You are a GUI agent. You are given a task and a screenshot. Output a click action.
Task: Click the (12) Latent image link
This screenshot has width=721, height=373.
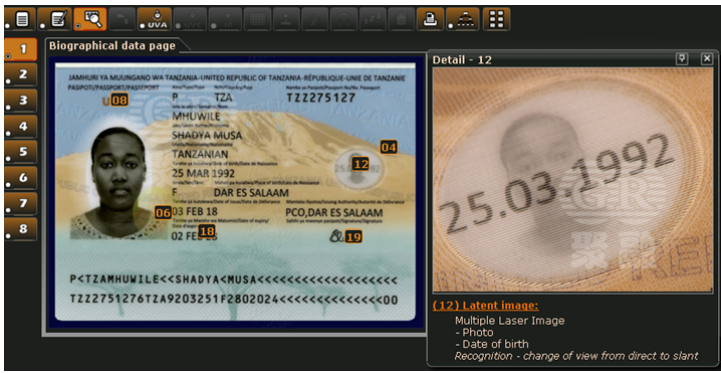486,306
